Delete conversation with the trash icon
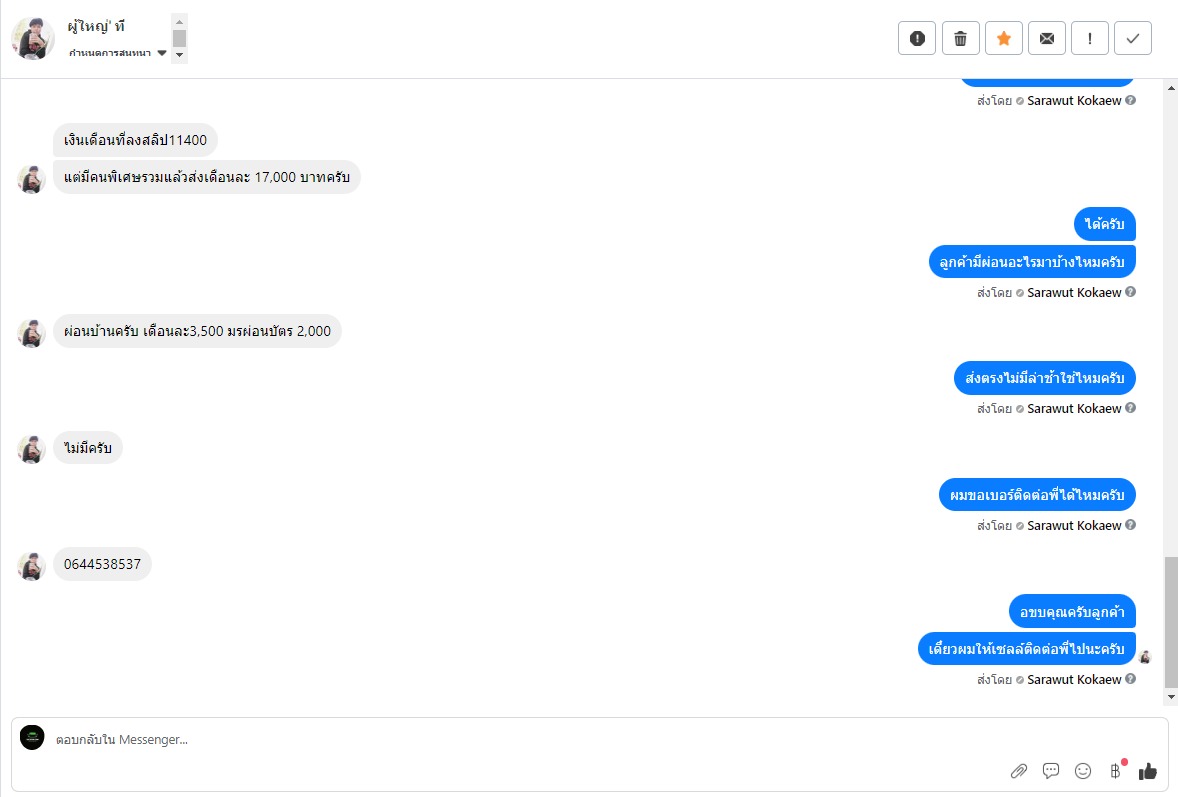The image size is (1178, 797). tap(960, 39)
